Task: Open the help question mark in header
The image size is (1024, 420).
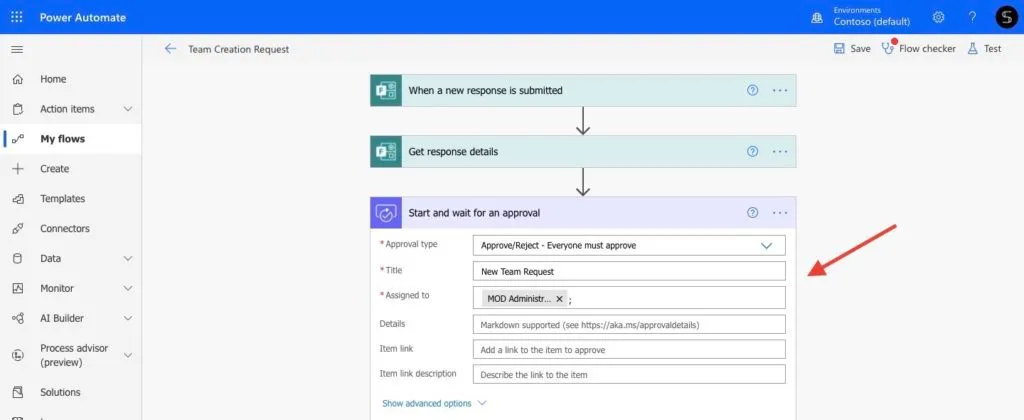Action: [972, 17]
